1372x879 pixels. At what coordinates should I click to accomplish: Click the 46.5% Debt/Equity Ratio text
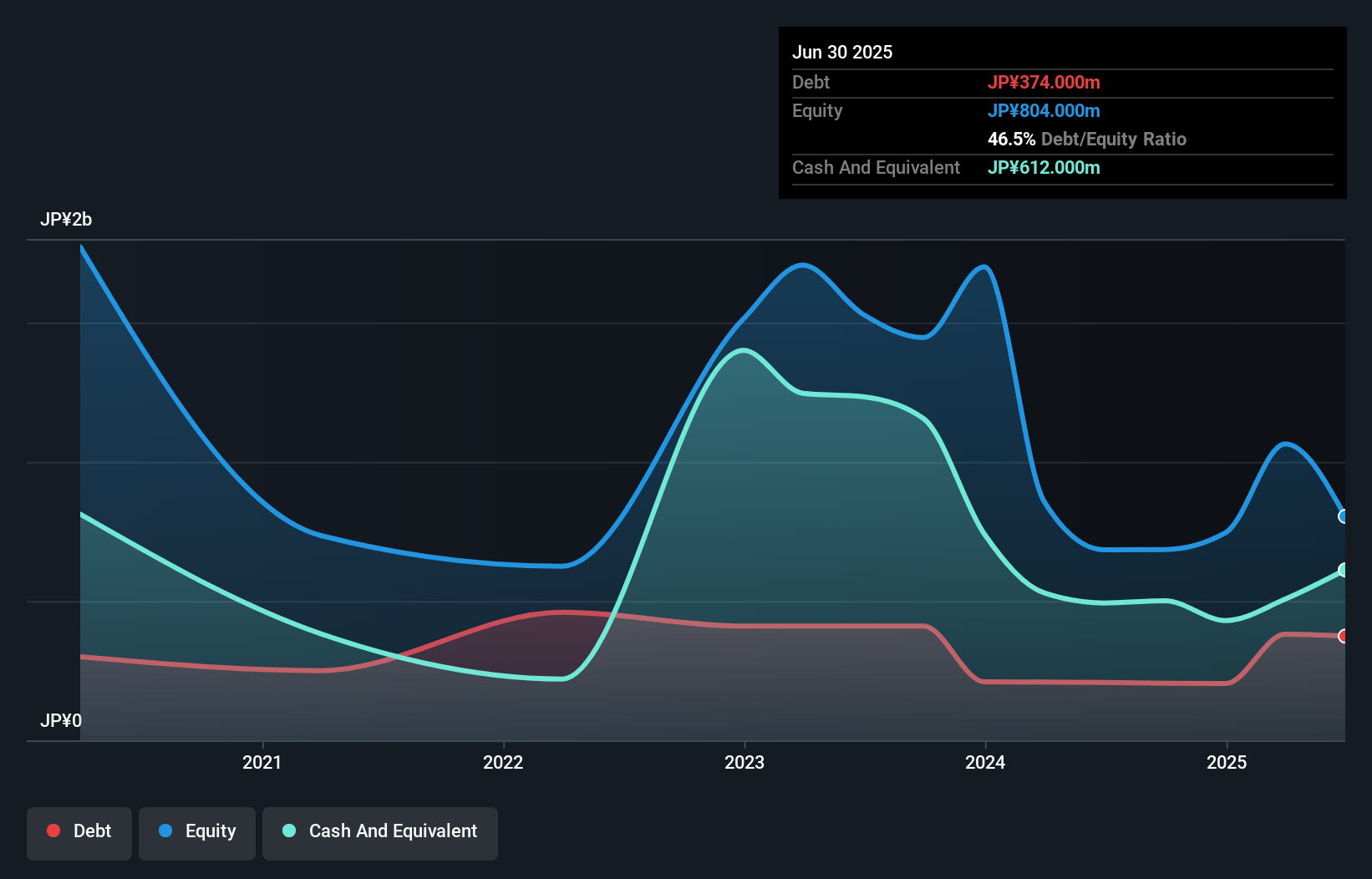coord(1087,139)
